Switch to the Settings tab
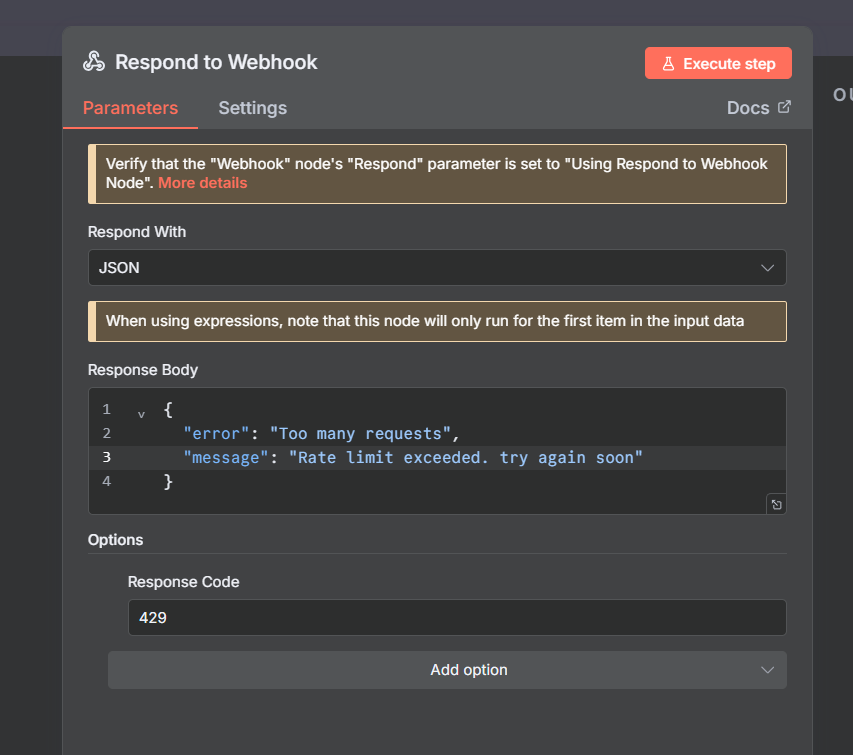 pyautogui.click(x=252, y=108)
